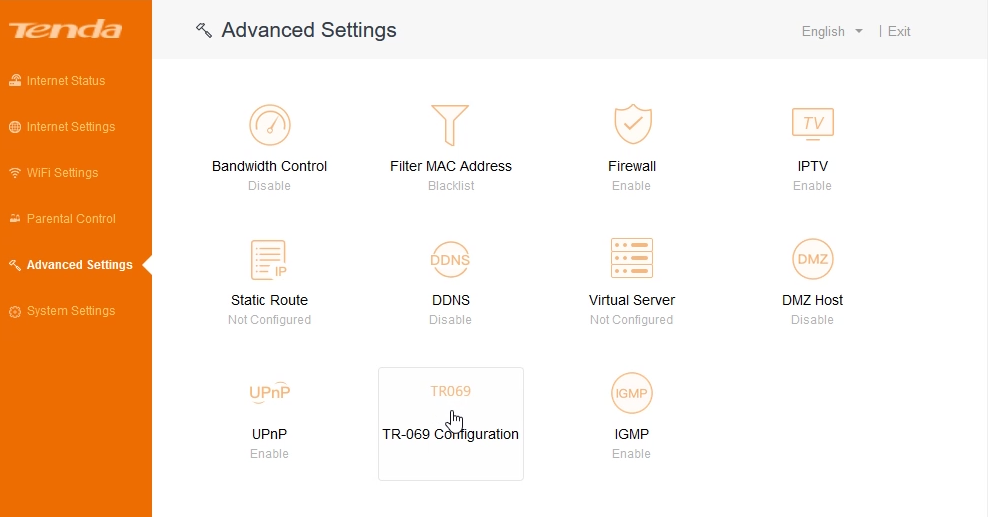Click the Exit link
988x517 pixels.
point(899,31)
